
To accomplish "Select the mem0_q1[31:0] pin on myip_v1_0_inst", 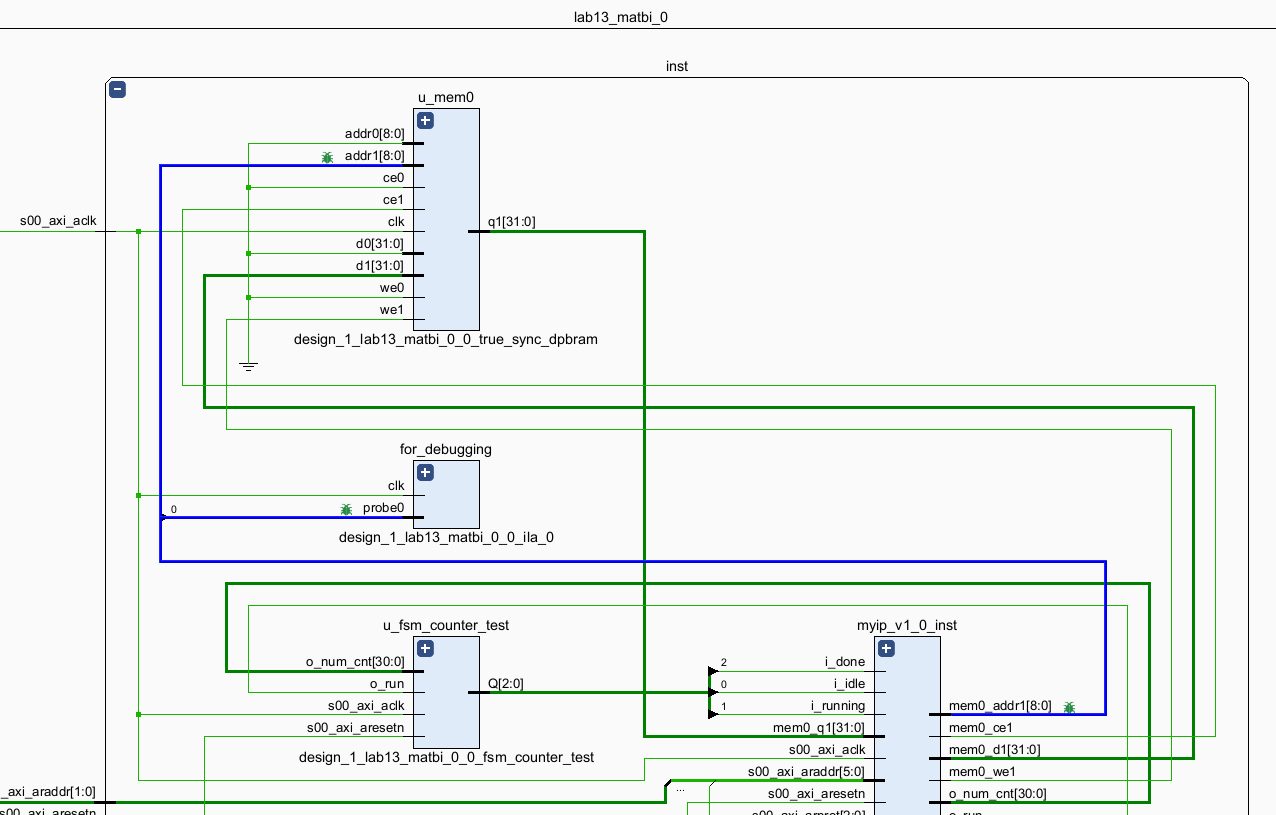I will [x=819, y=728].
